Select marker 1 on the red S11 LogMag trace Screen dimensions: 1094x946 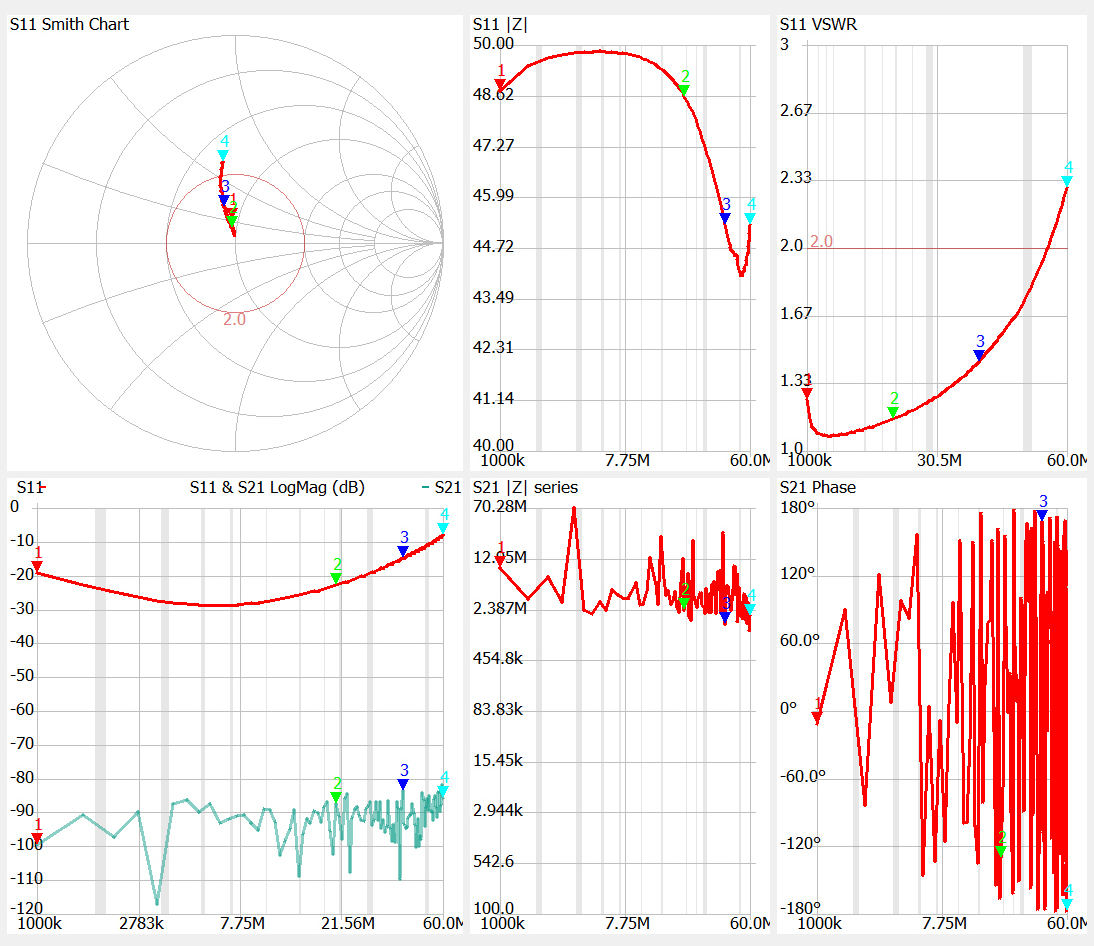coord(37,567)
